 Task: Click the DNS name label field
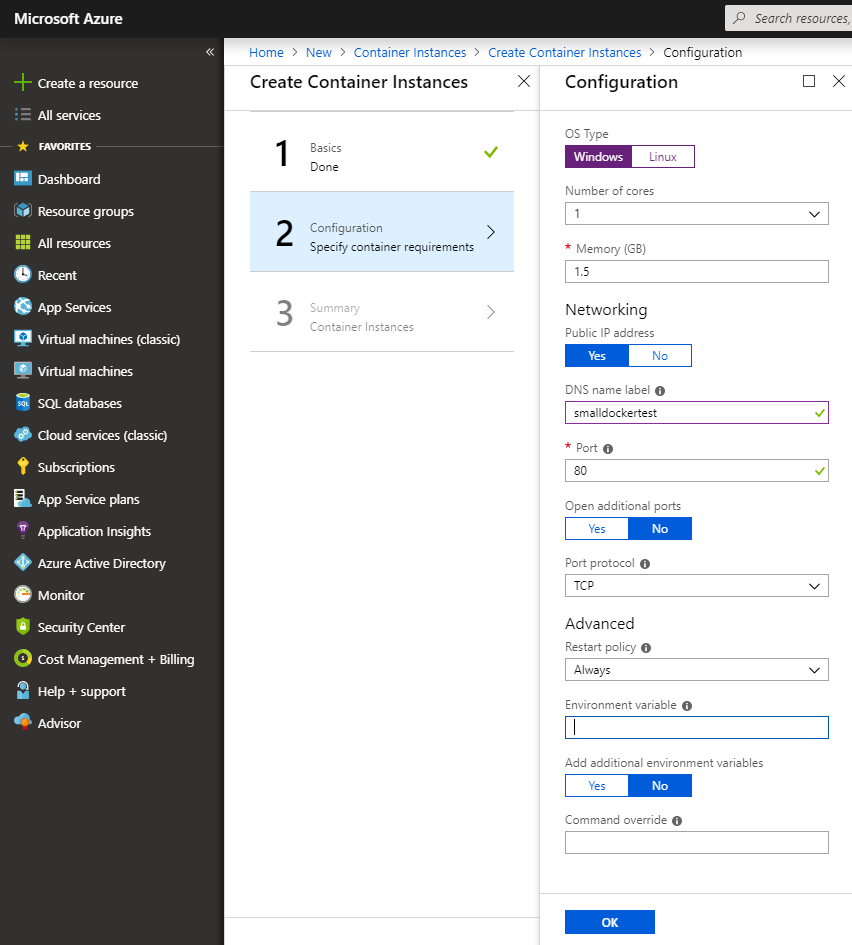(697, 413)
